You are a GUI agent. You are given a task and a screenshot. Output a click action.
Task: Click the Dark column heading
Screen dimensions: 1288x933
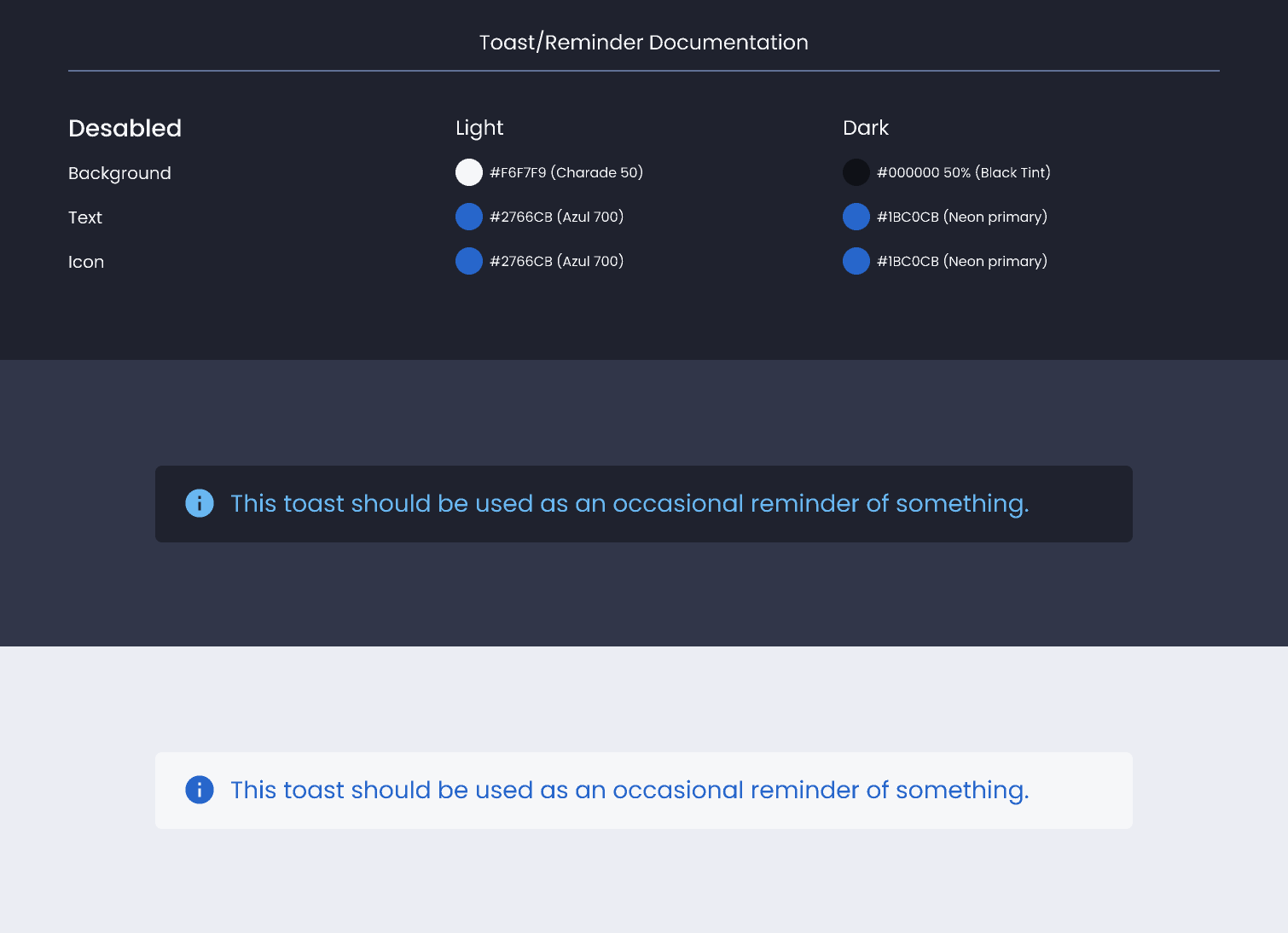click(866, 128)
